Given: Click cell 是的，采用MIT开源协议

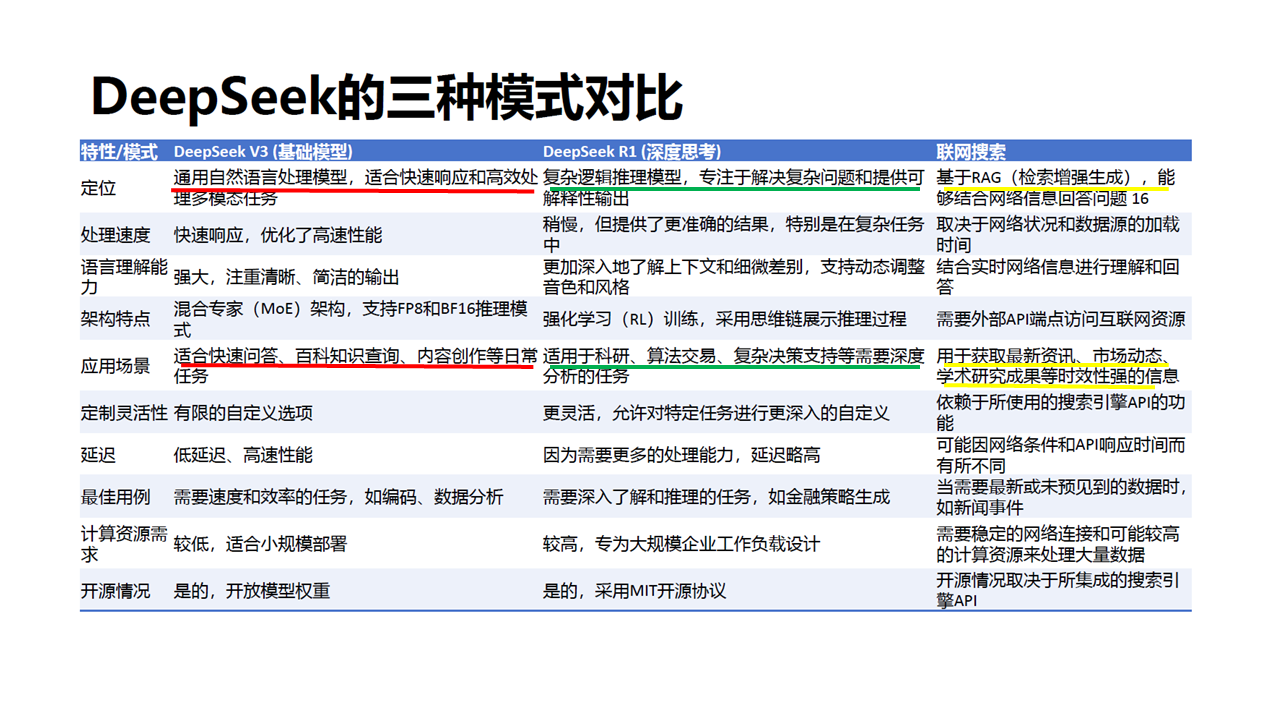Looking at the screenshot, I should (635, 591).
